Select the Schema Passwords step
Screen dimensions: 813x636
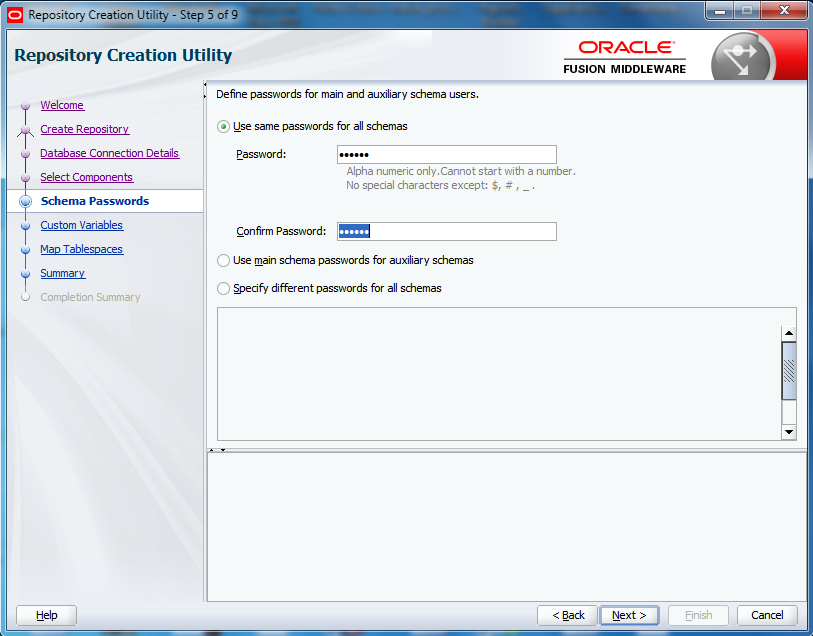95,201
